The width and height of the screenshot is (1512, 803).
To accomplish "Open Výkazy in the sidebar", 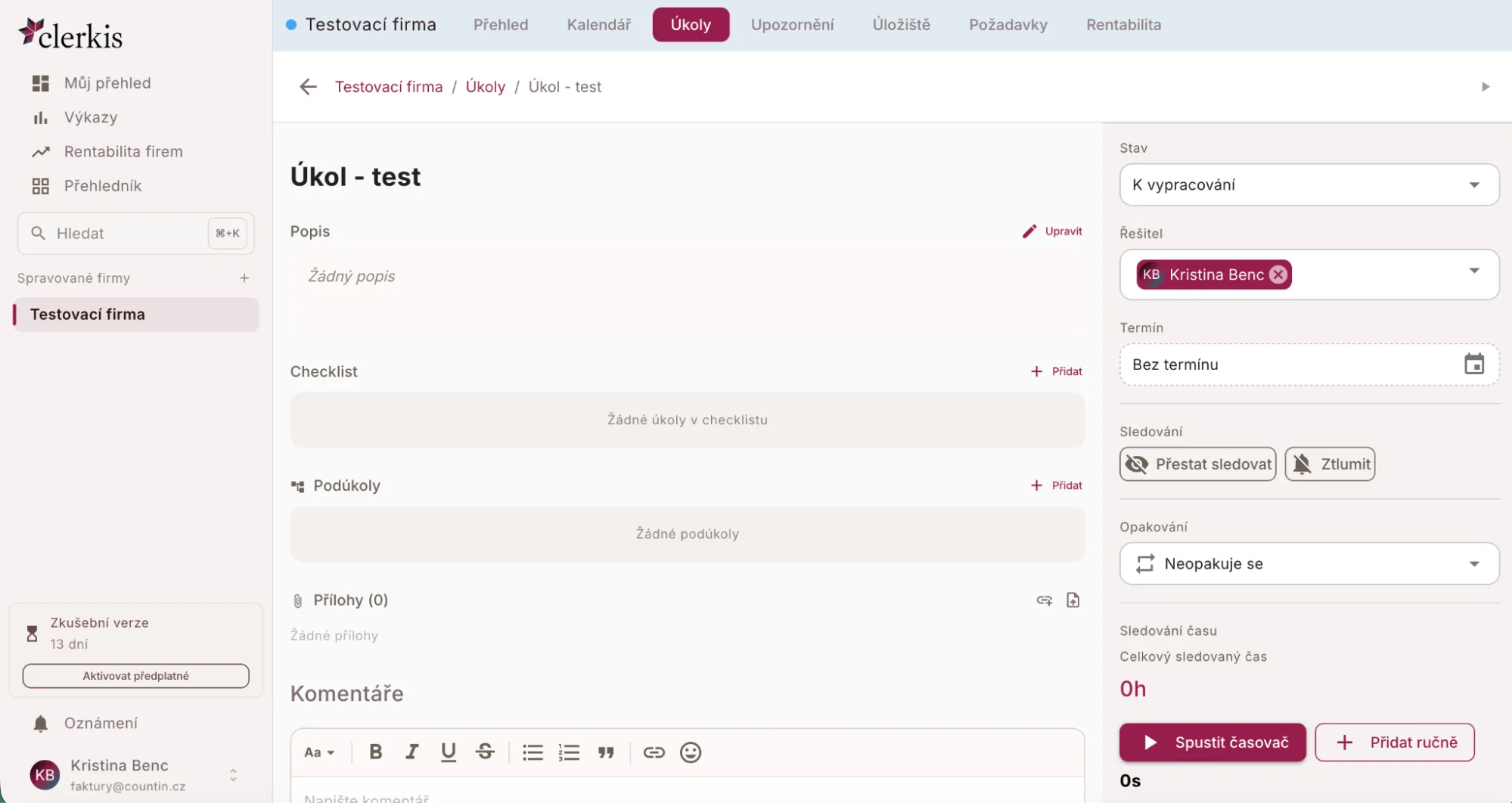I will (90, 117).
